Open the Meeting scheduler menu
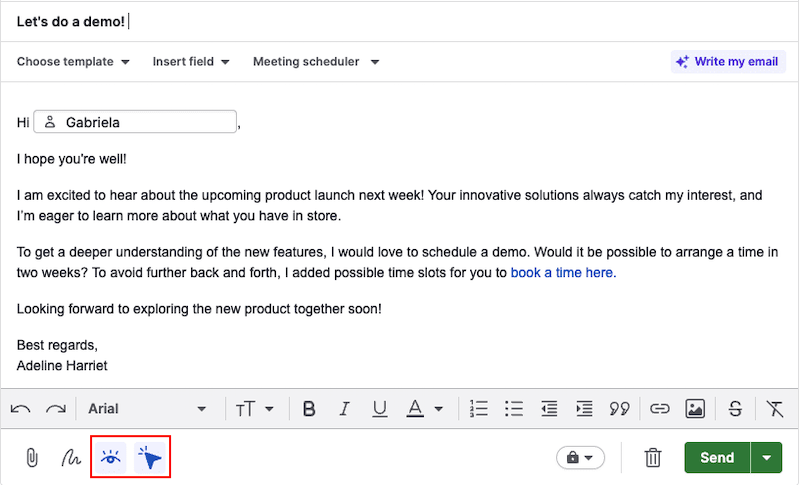 click(x=315, y=62)
